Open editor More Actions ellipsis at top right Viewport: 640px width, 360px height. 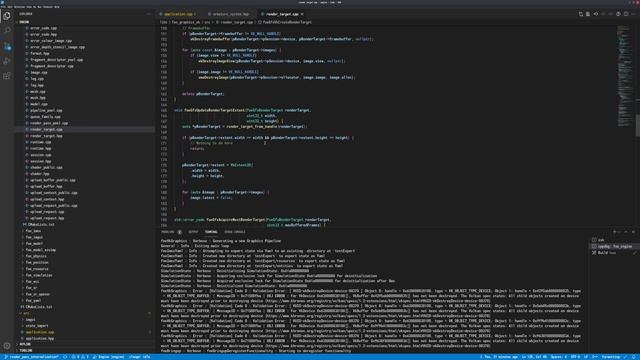(x=633, y=14)
